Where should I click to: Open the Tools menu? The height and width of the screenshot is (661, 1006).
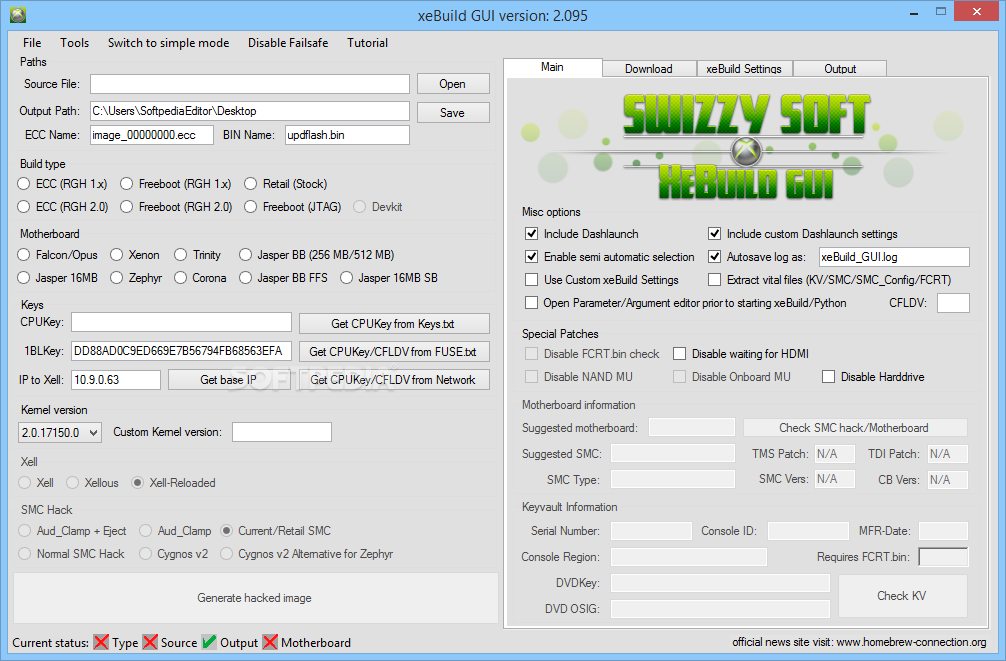pos(74,43)
